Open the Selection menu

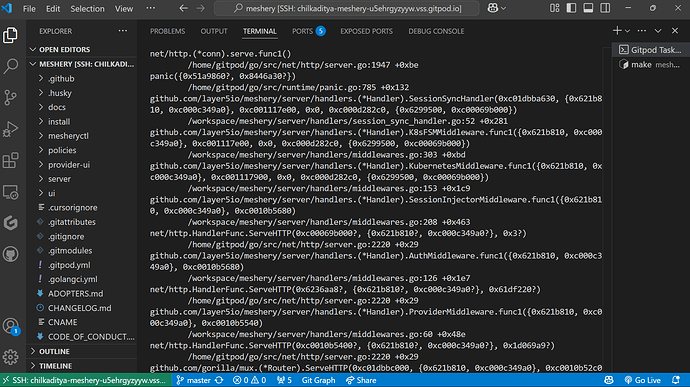[87, 8]
